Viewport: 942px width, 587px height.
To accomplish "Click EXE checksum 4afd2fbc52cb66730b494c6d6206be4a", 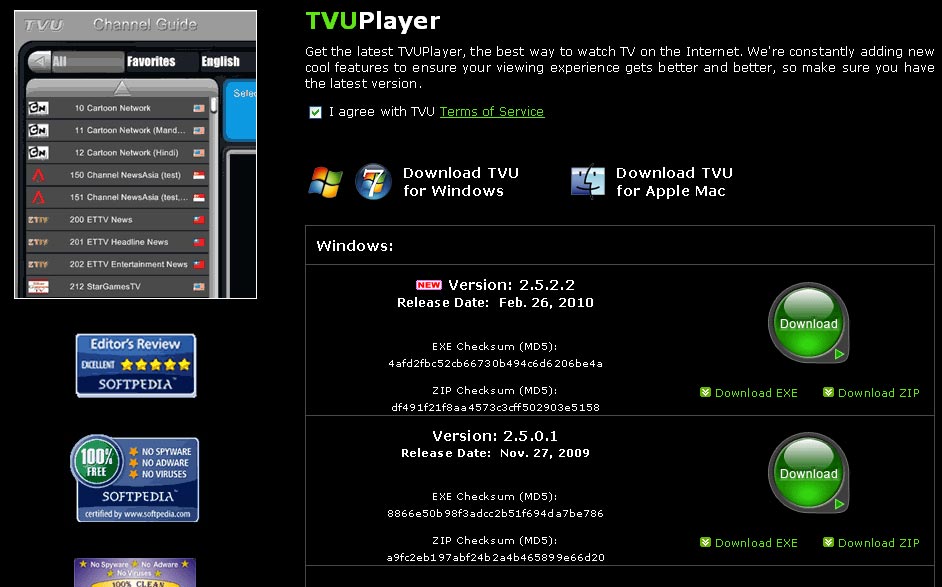I will (495, 363).
